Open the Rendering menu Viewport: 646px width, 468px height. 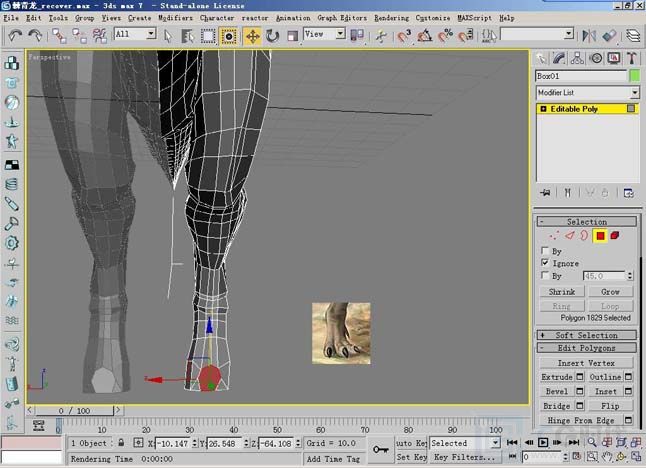click(391, 18)
